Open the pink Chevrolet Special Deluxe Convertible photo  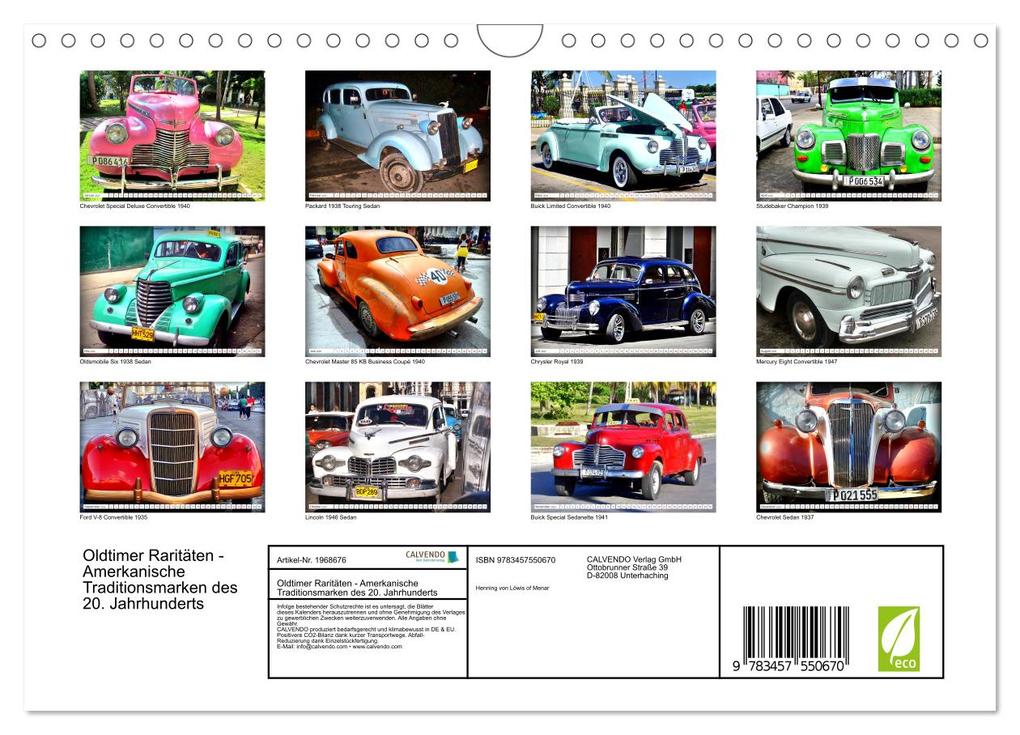(x=172, y=135)
